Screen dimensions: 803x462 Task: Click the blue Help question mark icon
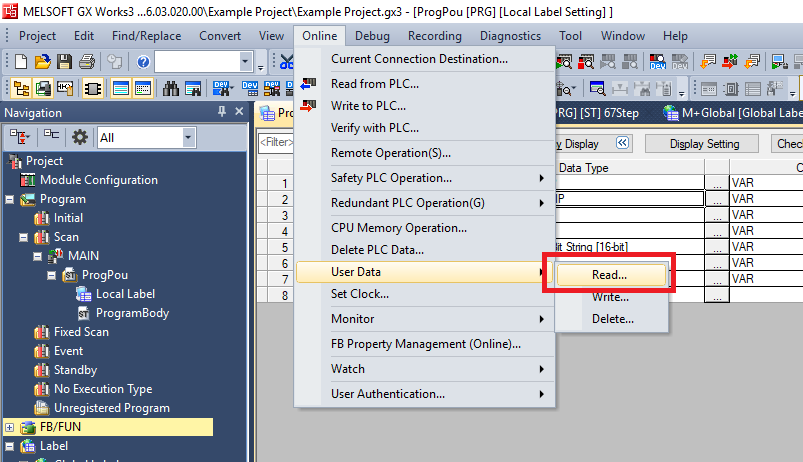(142, 62)
